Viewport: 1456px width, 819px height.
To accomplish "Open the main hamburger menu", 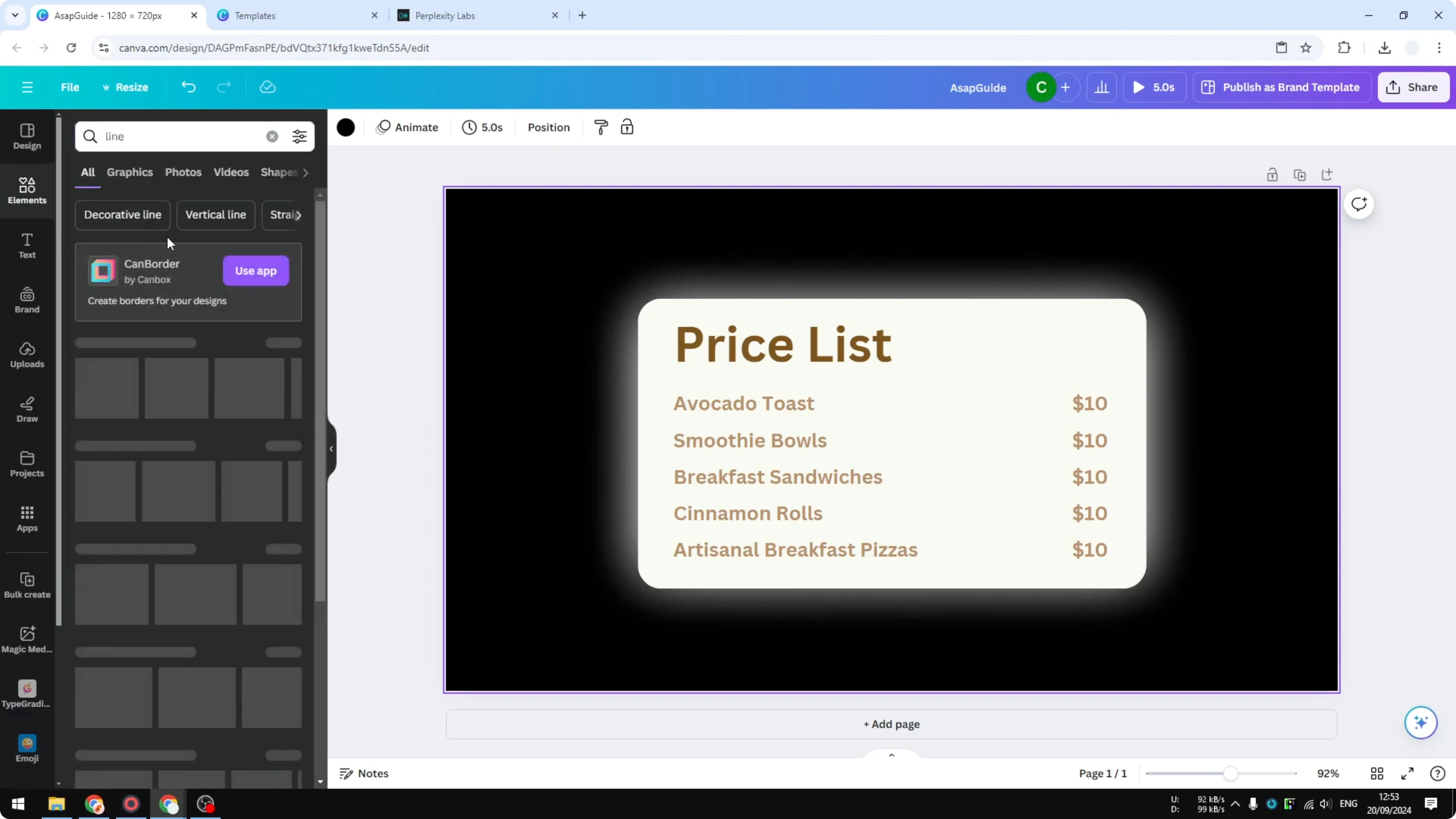I will click(27, 87).
